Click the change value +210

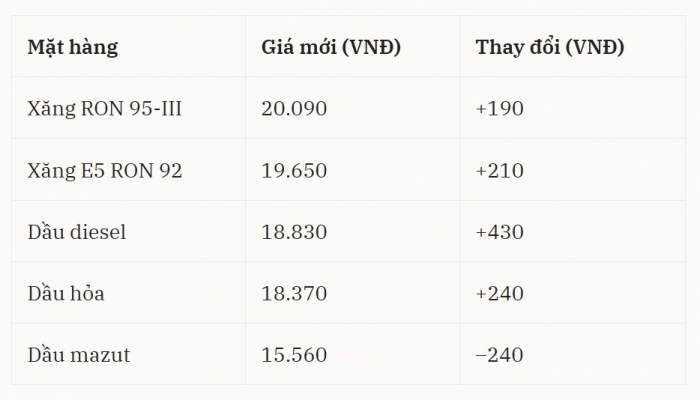(x=500, y=171)
